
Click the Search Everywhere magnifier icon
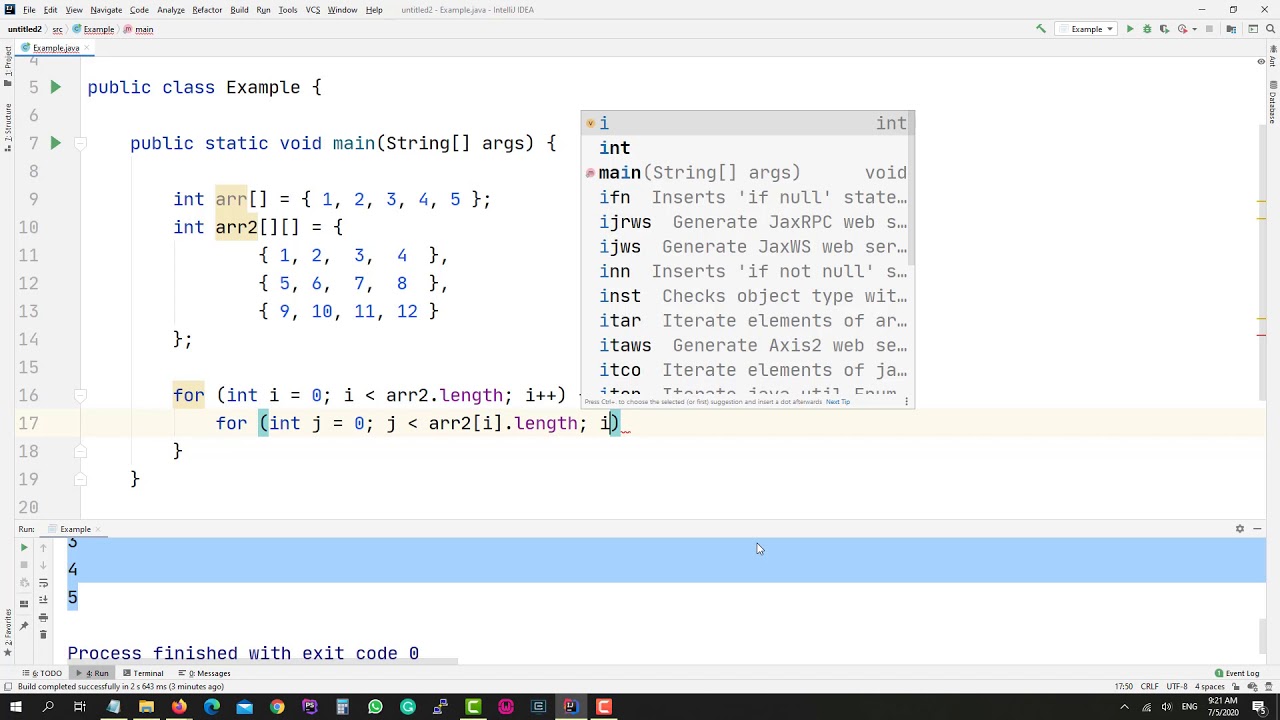pyautogui.click(x=1269, y=29)
